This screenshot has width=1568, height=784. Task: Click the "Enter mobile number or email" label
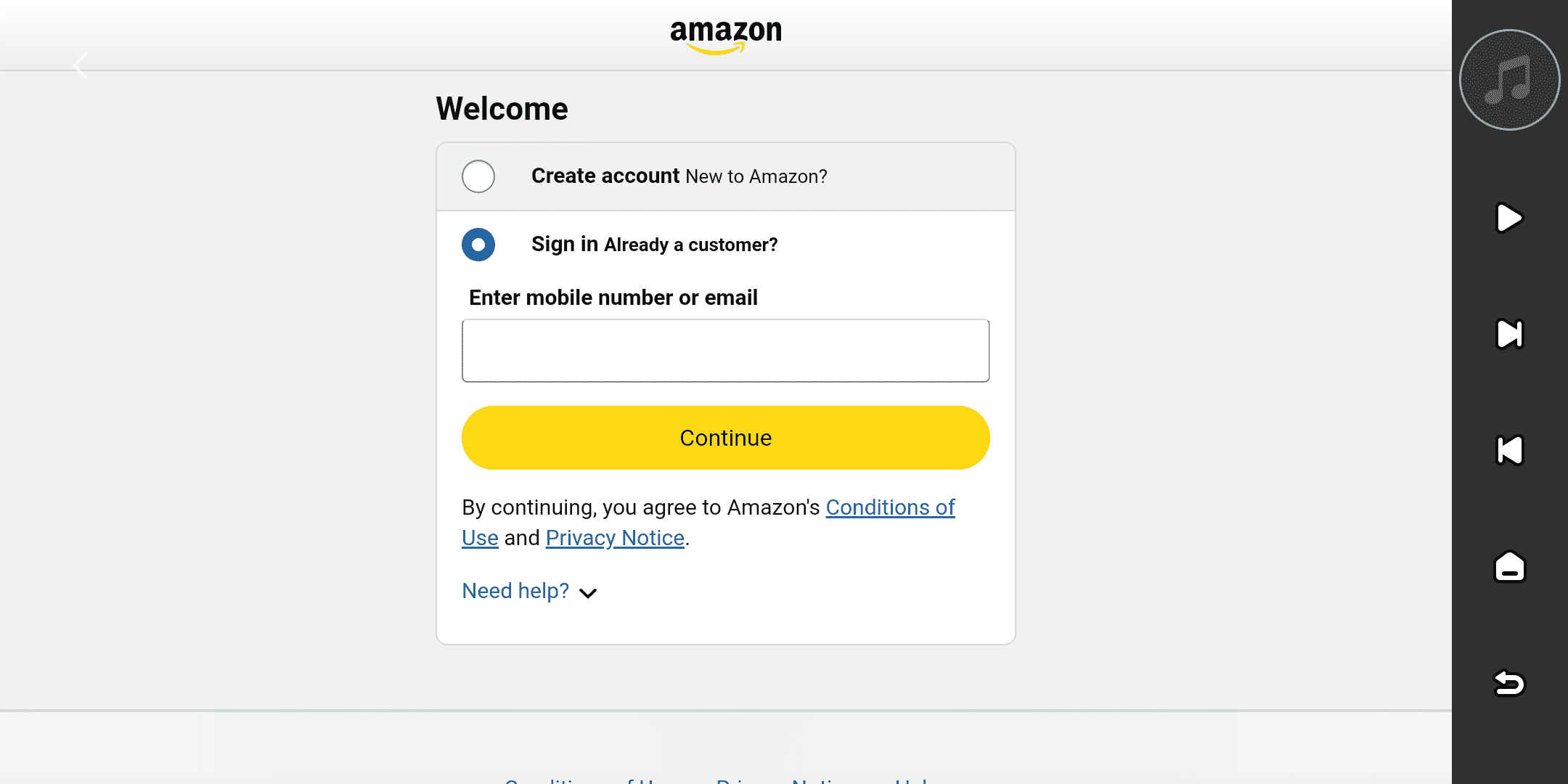tap(613, 298)
